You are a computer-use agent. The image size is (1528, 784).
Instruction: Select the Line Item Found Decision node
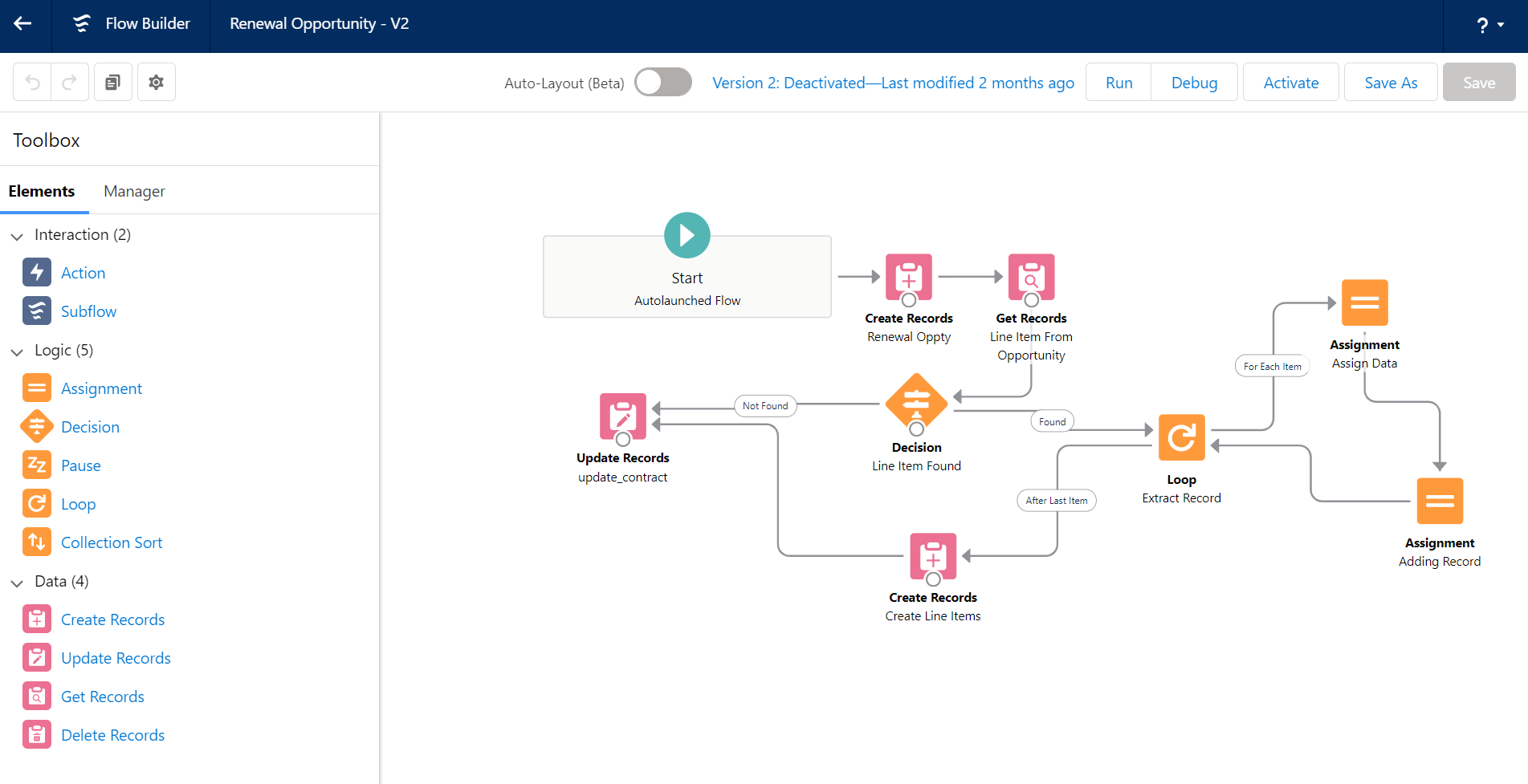(917, 404)
